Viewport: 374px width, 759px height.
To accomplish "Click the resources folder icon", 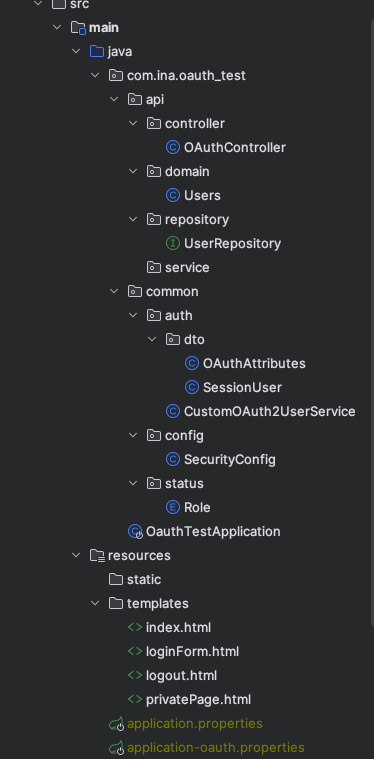I will coord(97,555).
